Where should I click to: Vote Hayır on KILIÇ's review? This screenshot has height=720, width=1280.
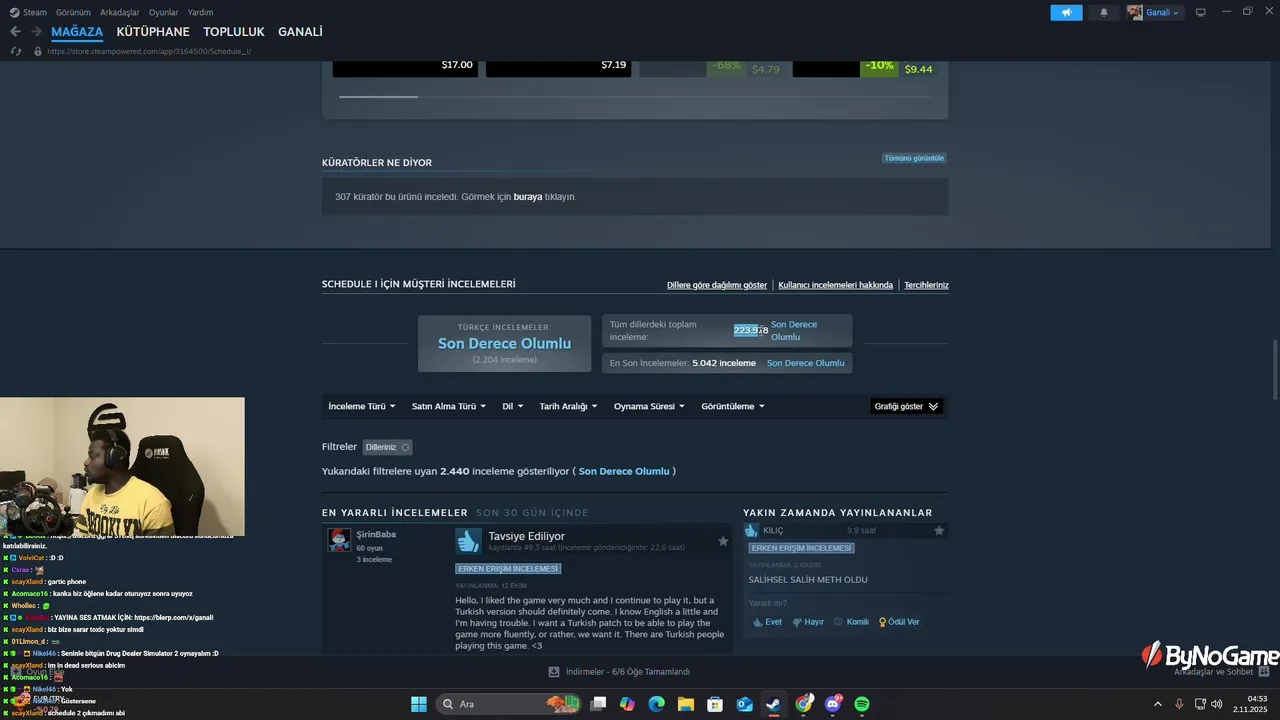click(x=808, y=622)
